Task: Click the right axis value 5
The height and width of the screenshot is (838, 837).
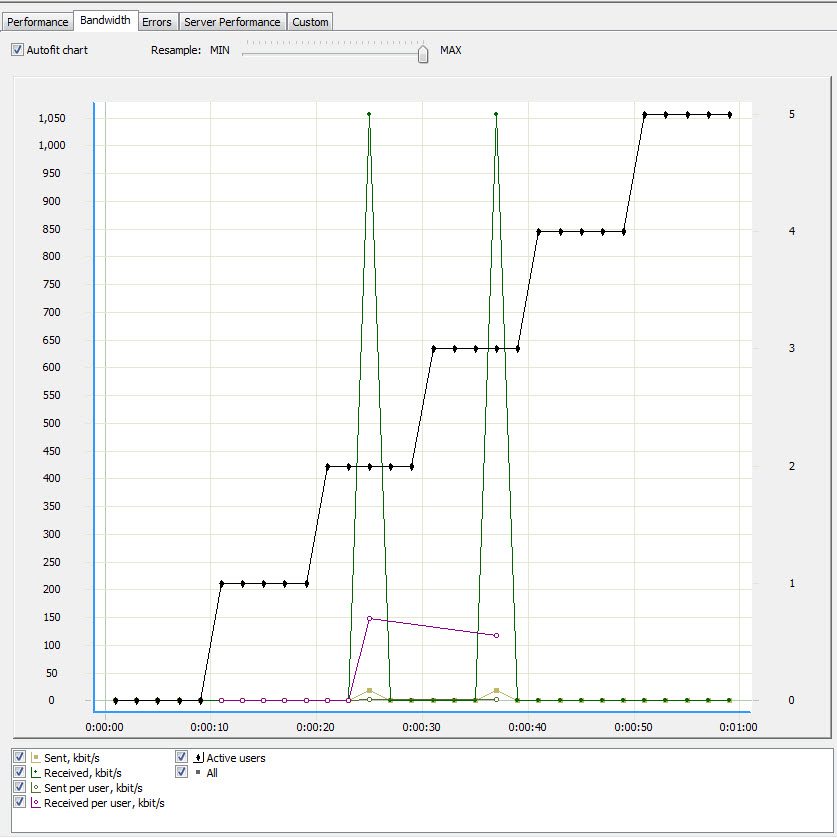Action: point(792,114)
